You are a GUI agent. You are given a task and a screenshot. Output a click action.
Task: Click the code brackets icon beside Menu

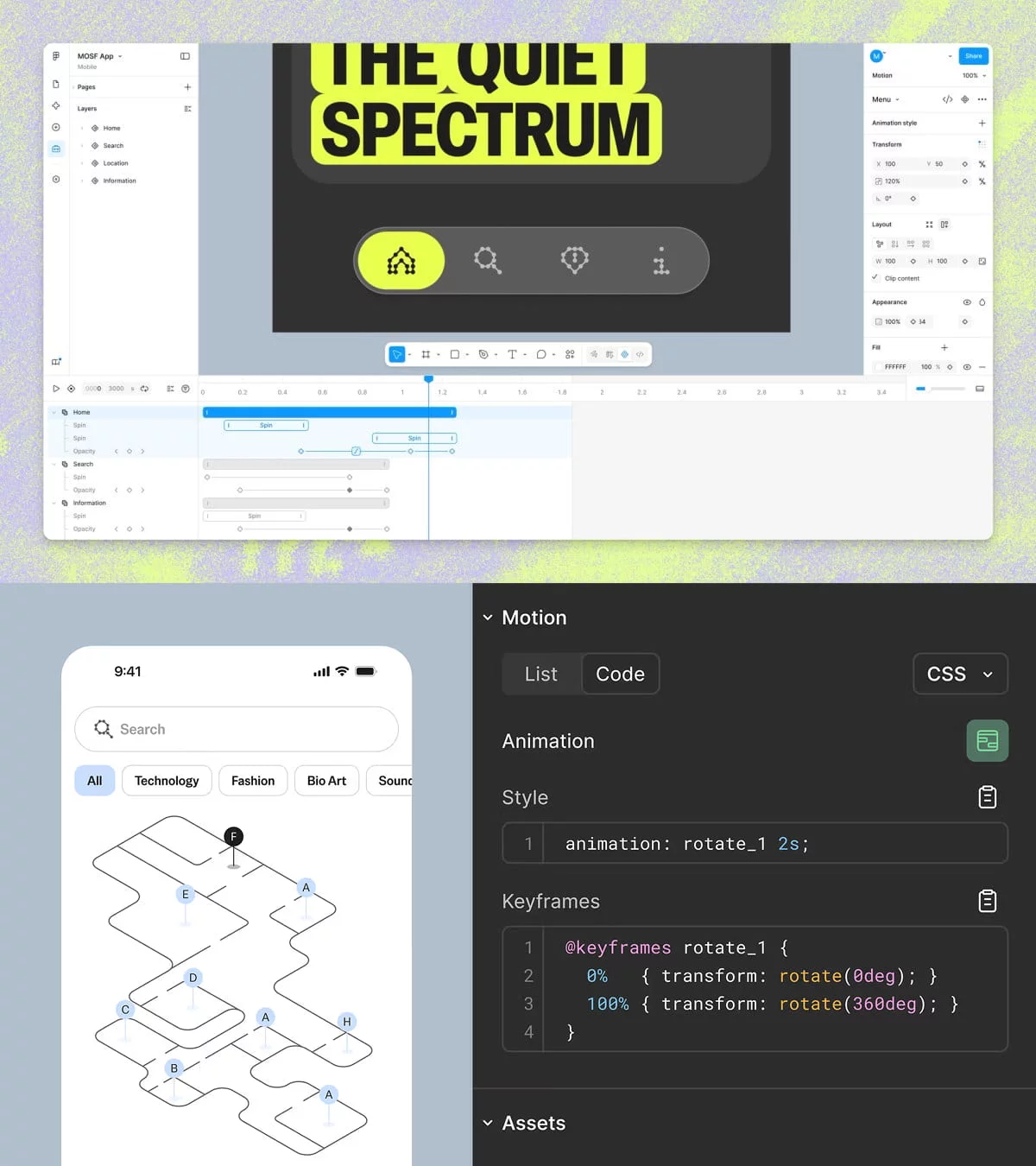[x=947, y=99]
